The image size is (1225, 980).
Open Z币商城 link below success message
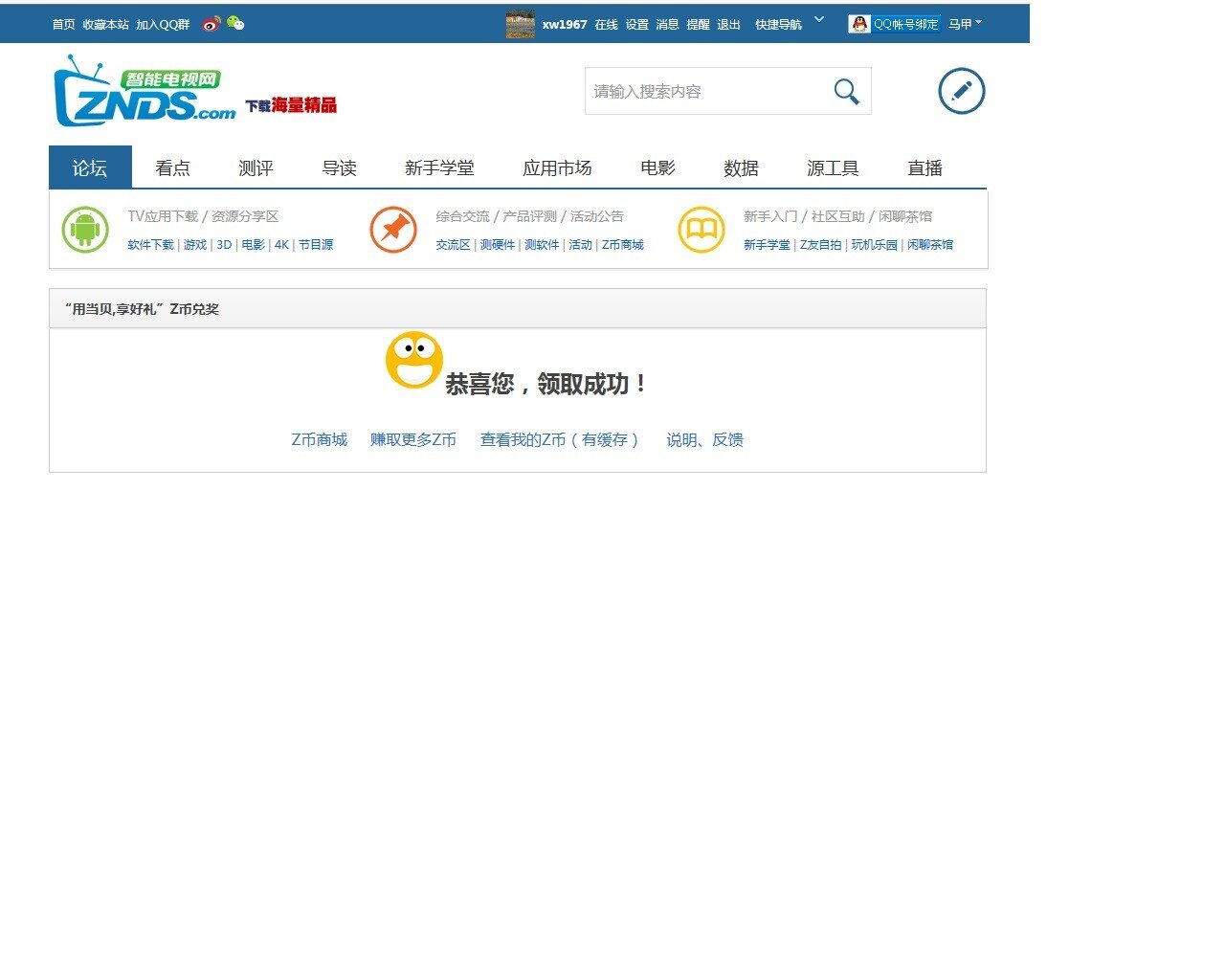click(x=319, y=440)
